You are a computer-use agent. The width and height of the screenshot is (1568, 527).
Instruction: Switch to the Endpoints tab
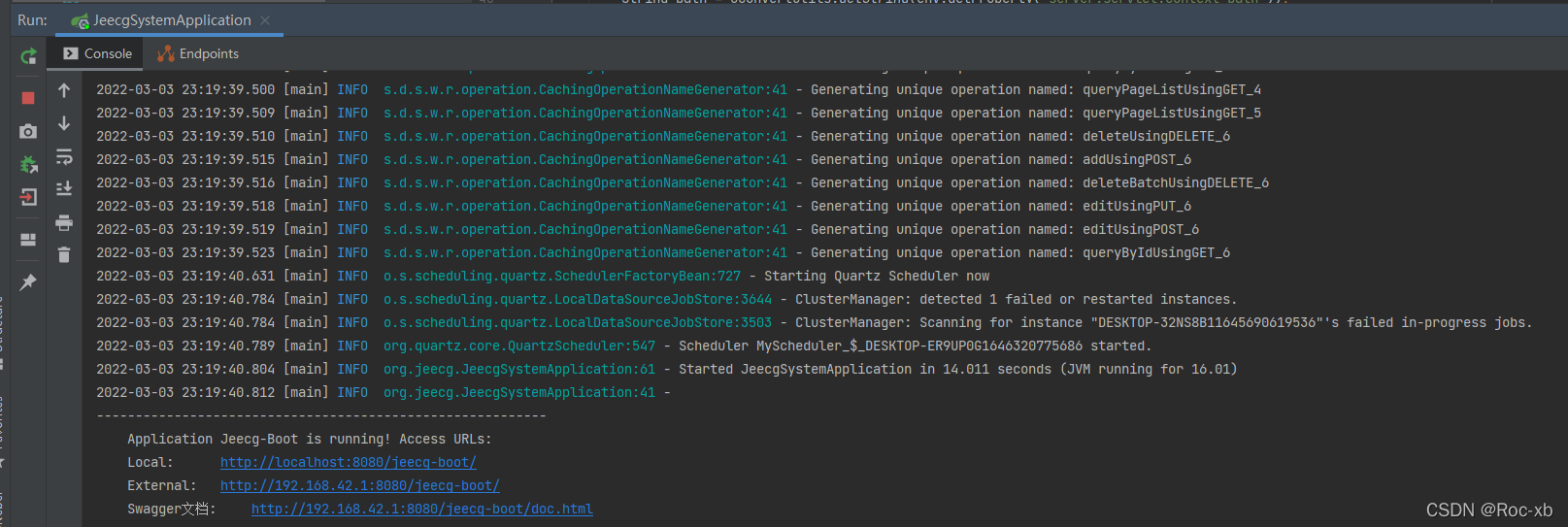tap(198, 53)
